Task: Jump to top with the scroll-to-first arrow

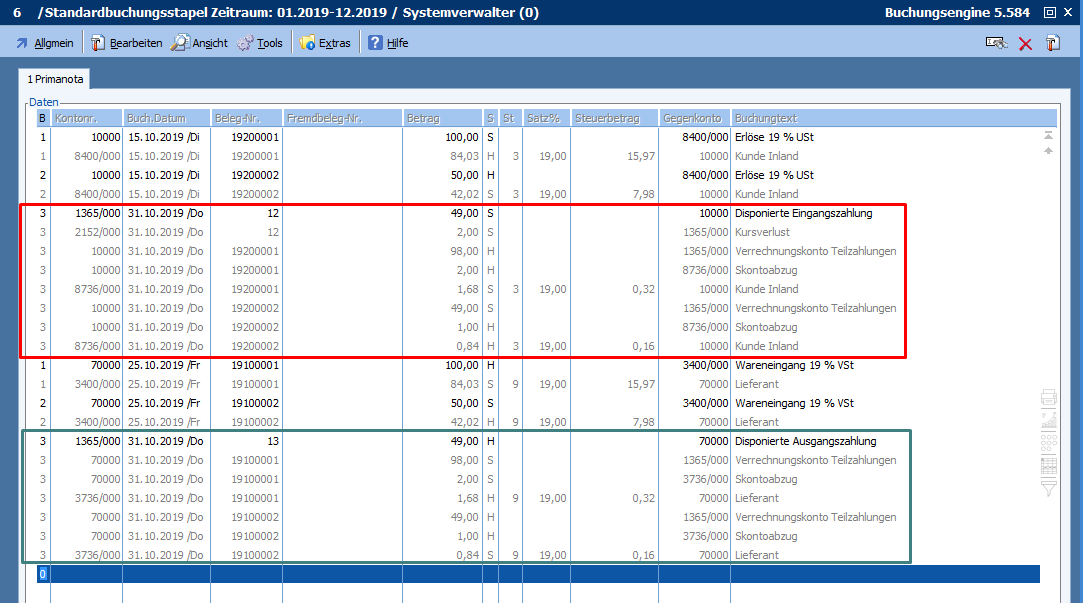Action: [1049, 135]
